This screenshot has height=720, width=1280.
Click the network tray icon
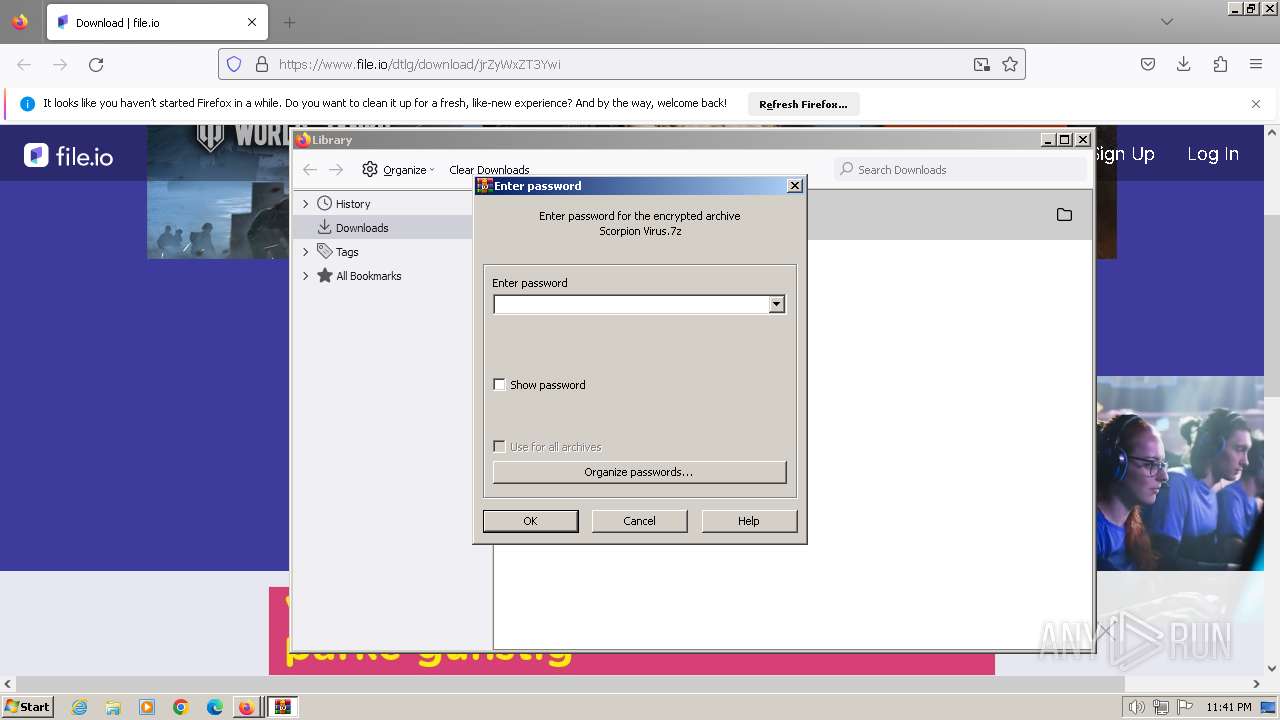(x=1161, y=707)
